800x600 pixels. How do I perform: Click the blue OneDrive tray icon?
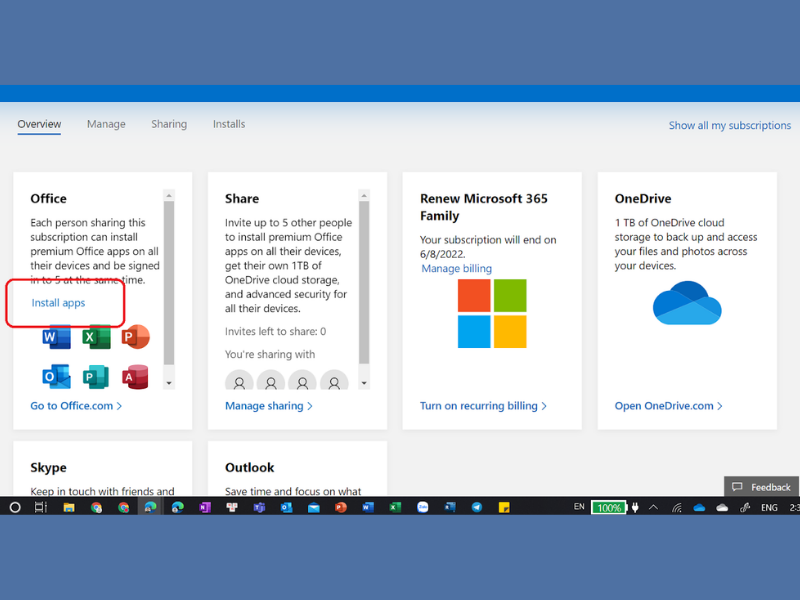coord(699,507)
